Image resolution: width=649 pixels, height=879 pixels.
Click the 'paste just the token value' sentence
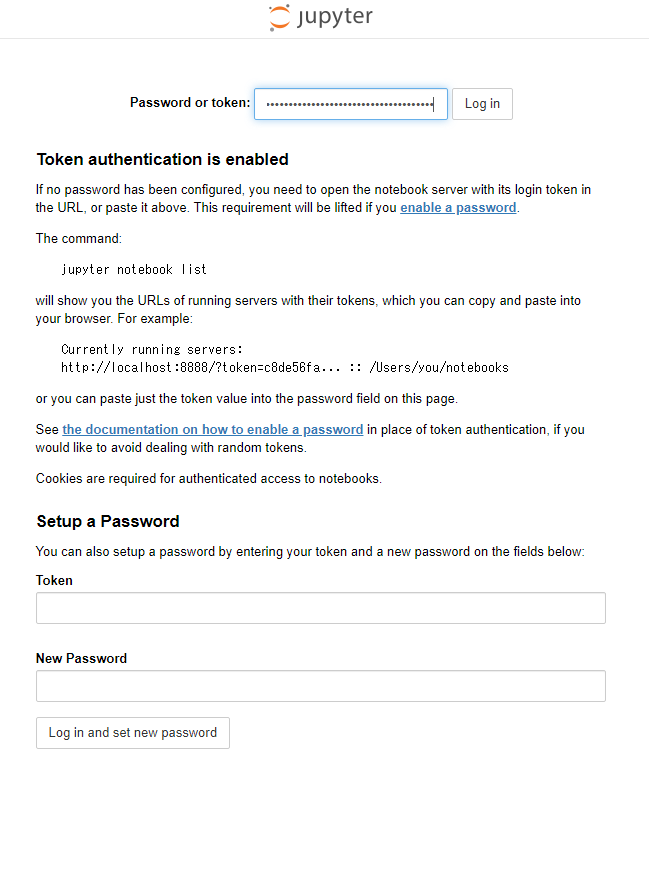[x=247, y=399]
